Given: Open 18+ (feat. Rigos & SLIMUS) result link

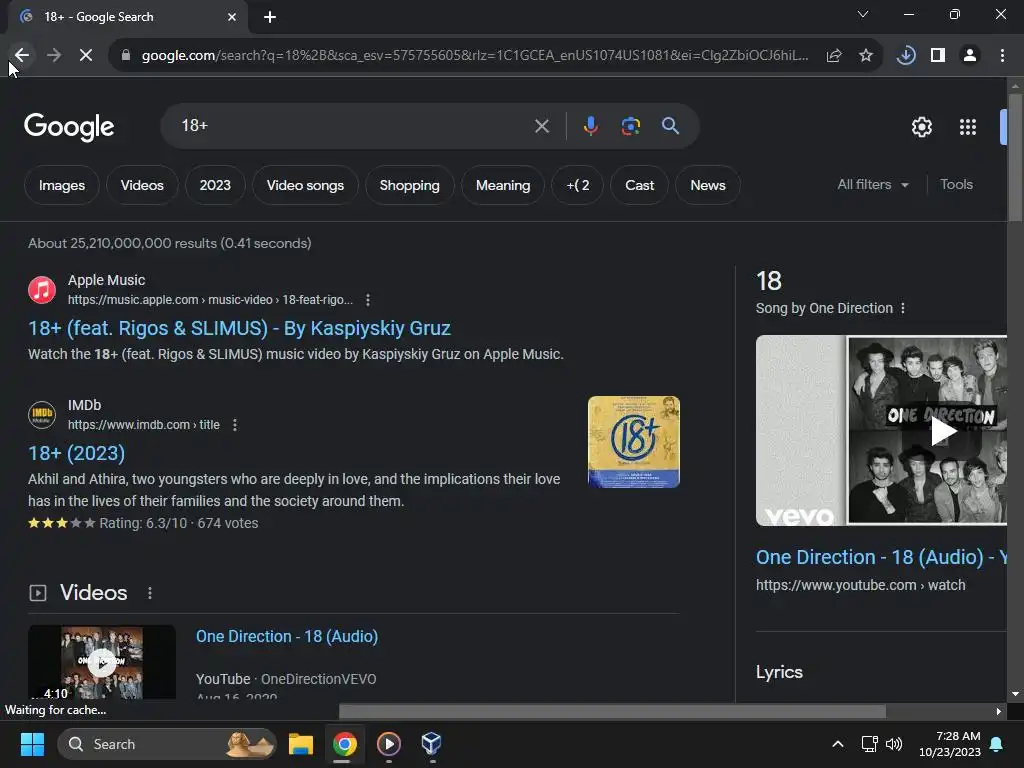Looking at the screenshot, I should 239,328.
